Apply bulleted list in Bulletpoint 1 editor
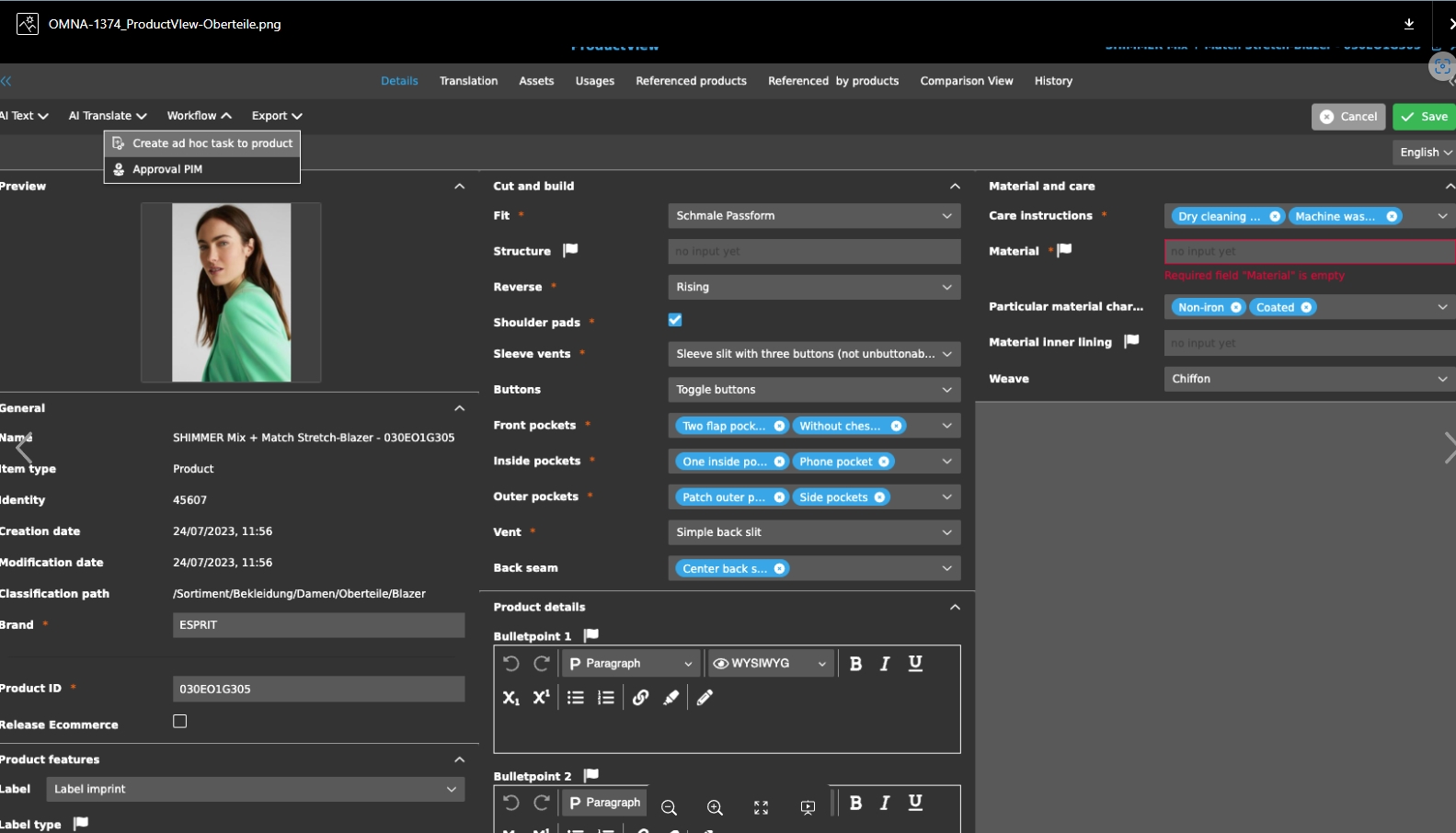 [x=576, y=698]
